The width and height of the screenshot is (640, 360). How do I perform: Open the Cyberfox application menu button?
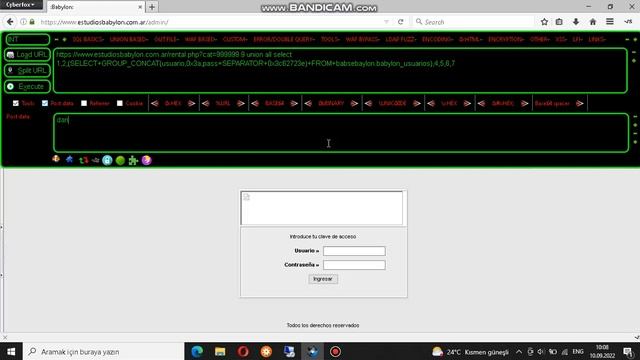click(x=21, y=4)
